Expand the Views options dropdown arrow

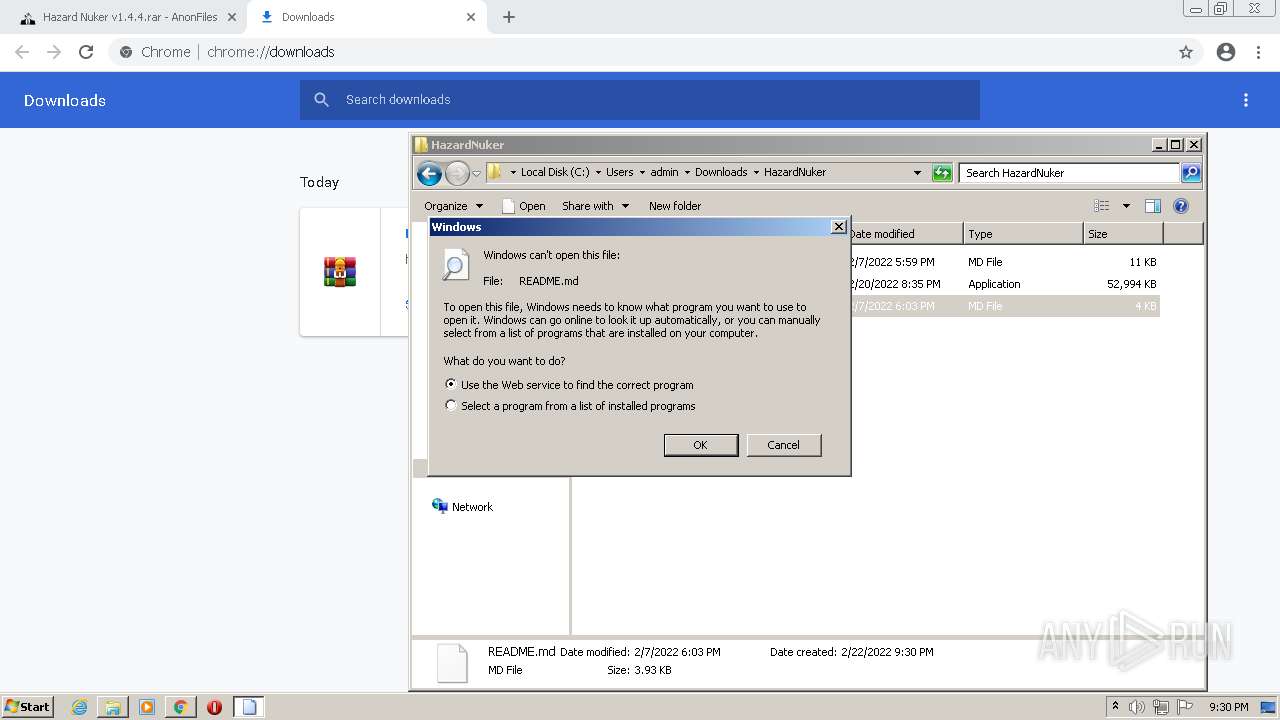tap(1126, 206)
